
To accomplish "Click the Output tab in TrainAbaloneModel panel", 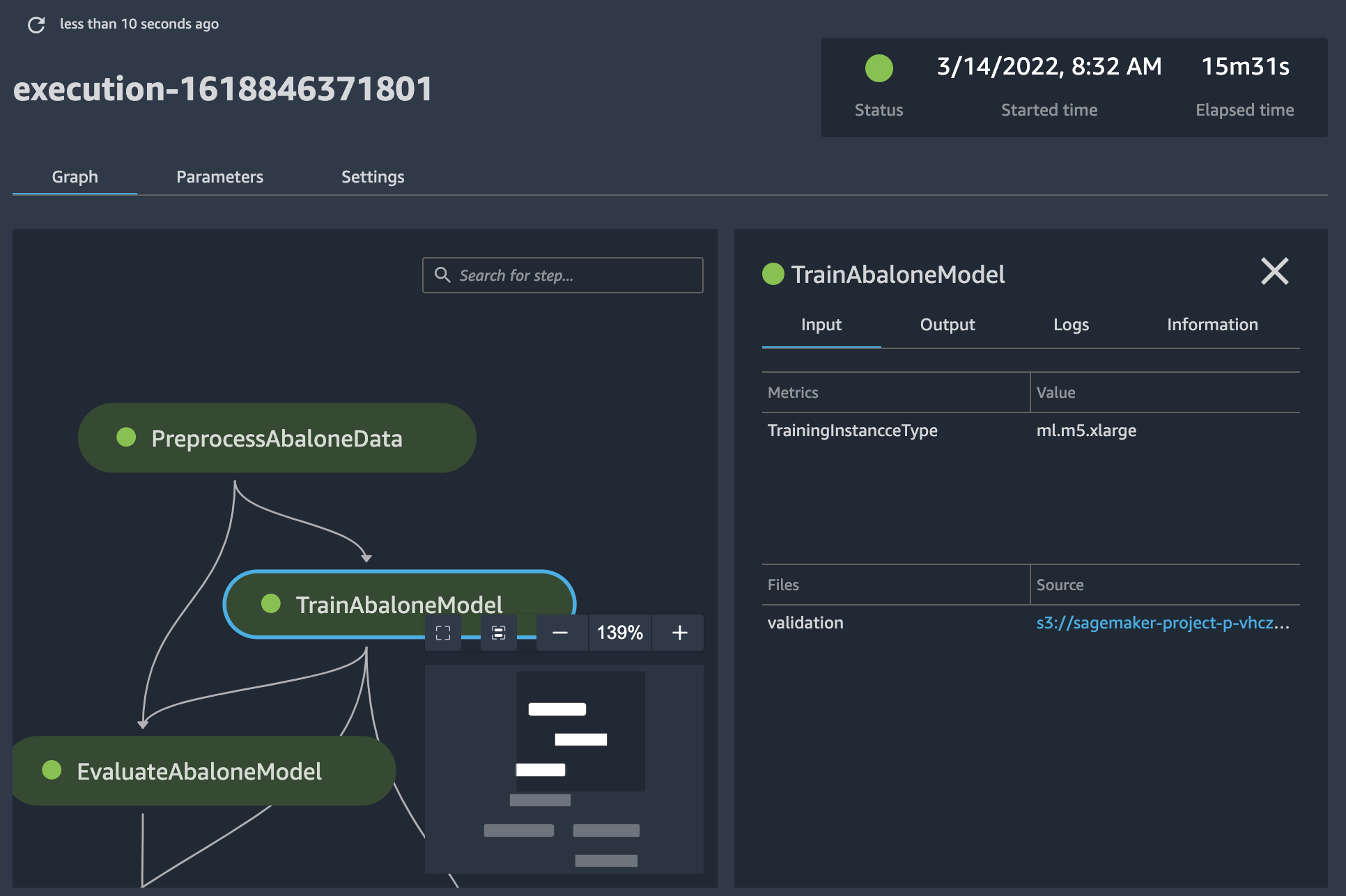I will (947, 323).
